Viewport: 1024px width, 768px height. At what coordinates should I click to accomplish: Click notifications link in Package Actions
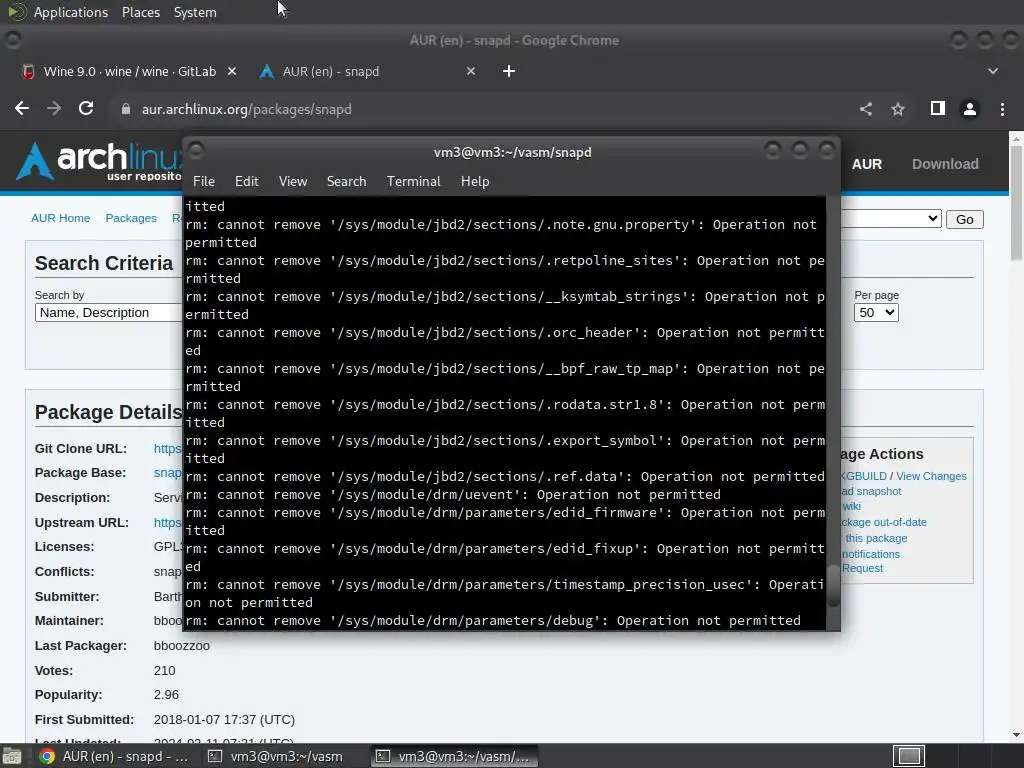[x=871, y=554]
